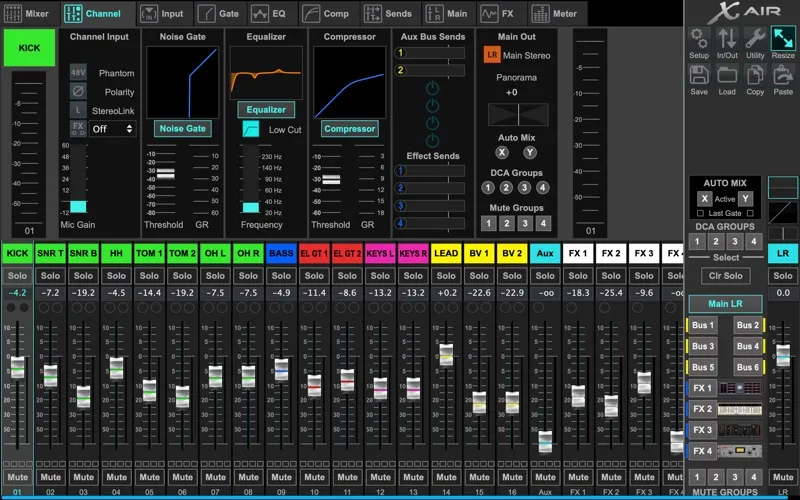Open the FX insert Off dropdown
Viewport: 800px width, 500px height.
coord(113,129)
